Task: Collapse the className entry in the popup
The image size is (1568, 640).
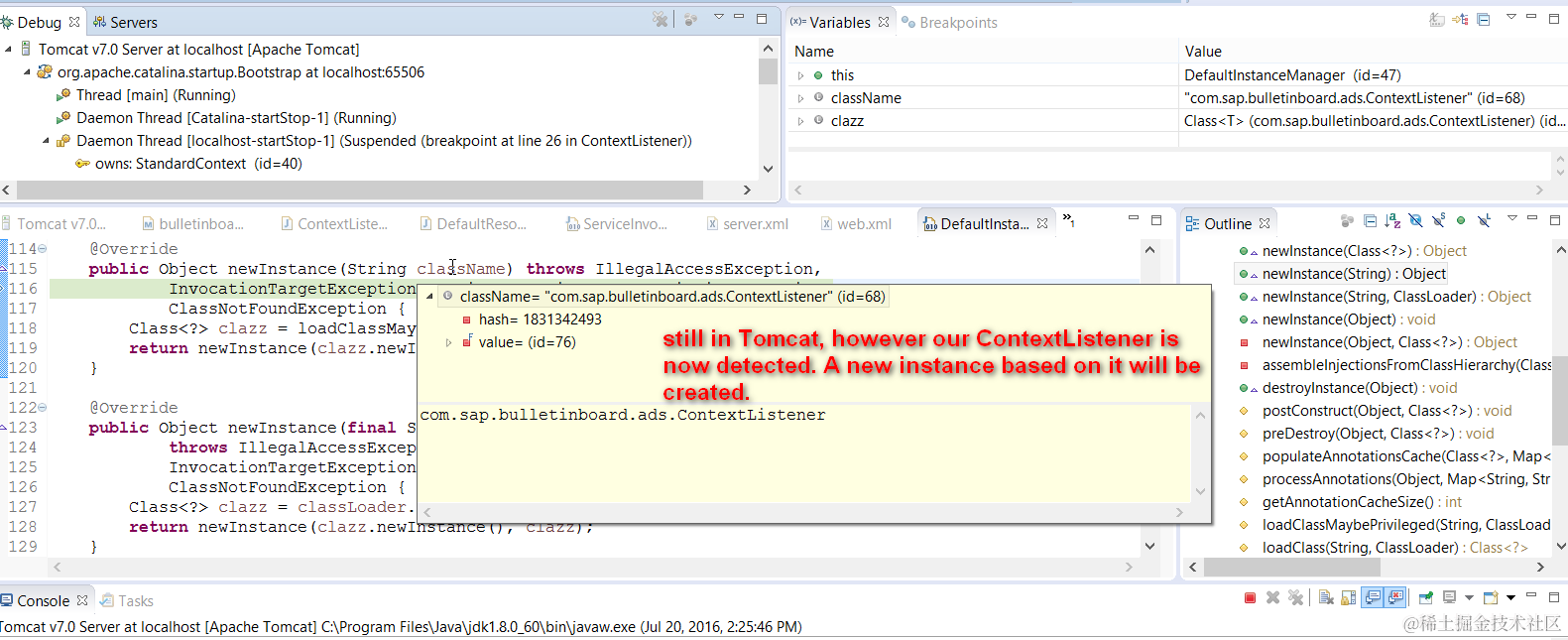Action: point(429,297)
